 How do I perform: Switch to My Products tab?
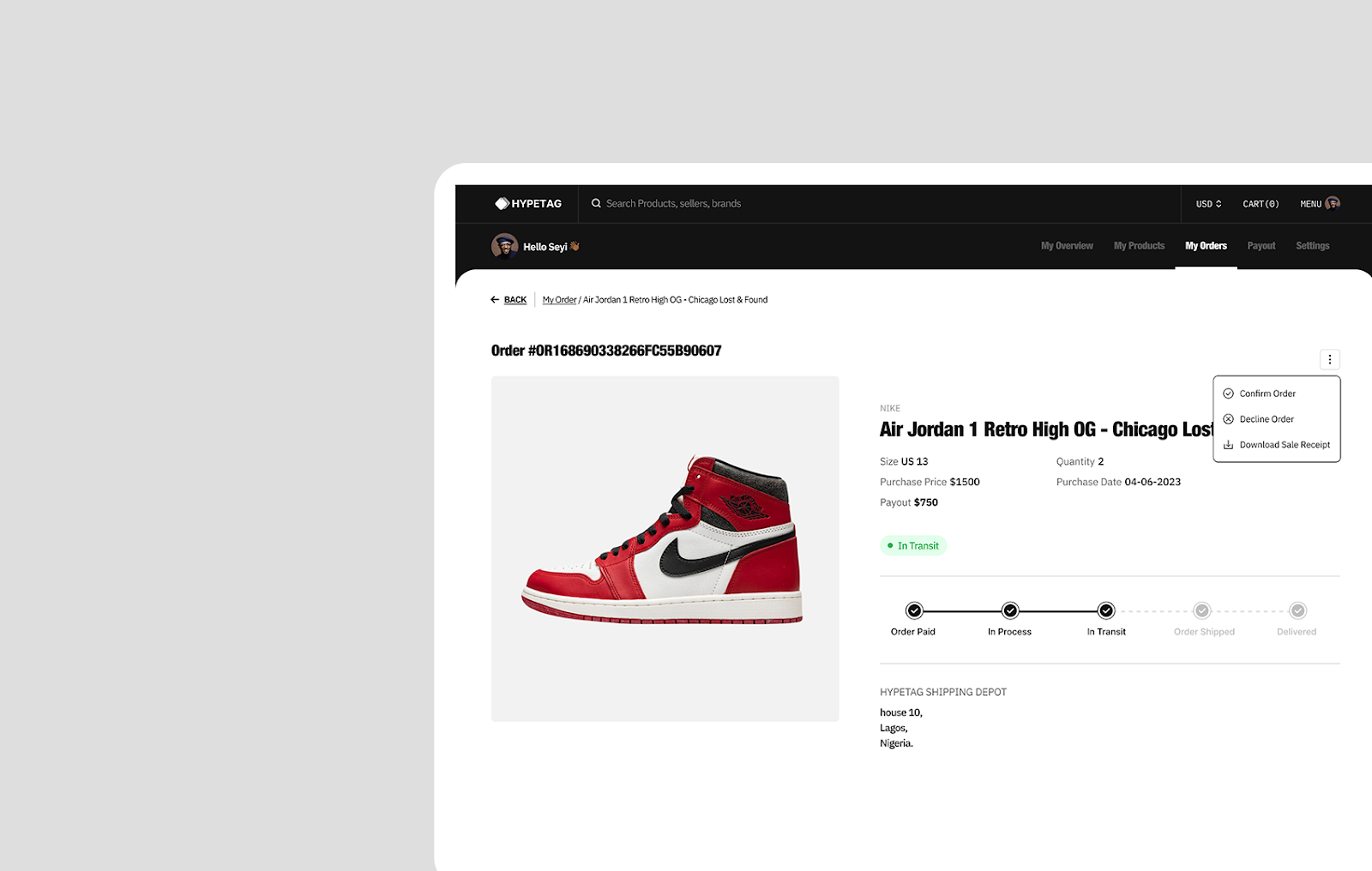pos(1139,246)
